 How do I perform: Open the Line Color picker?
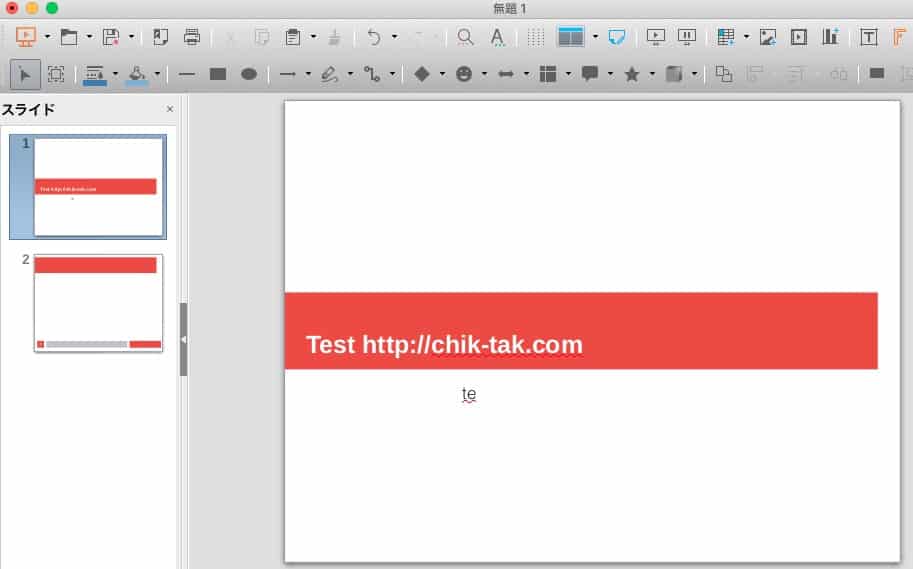pos(94,75)
